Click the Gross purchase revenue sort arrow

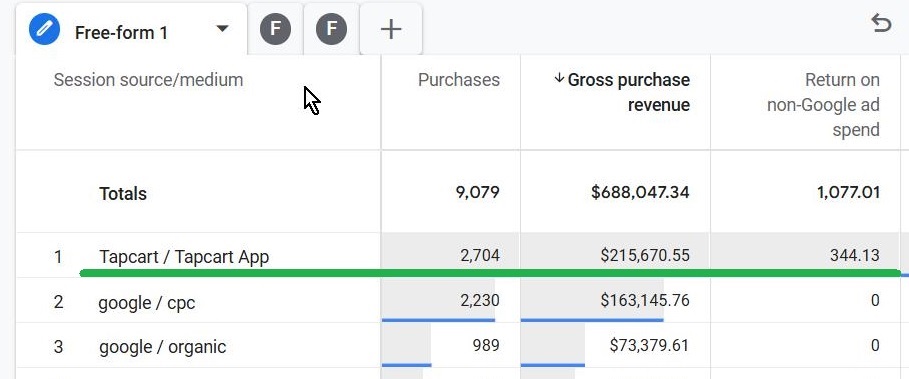point(559,78)
